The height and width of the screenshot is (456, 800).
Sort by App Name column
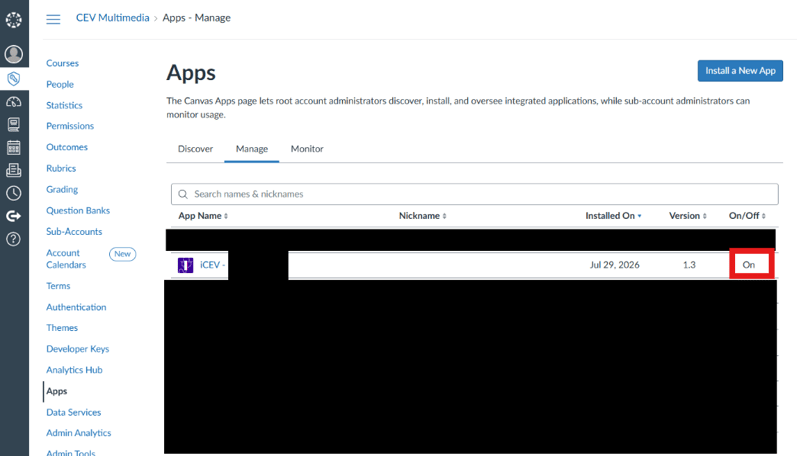click(x=203, y=216)
